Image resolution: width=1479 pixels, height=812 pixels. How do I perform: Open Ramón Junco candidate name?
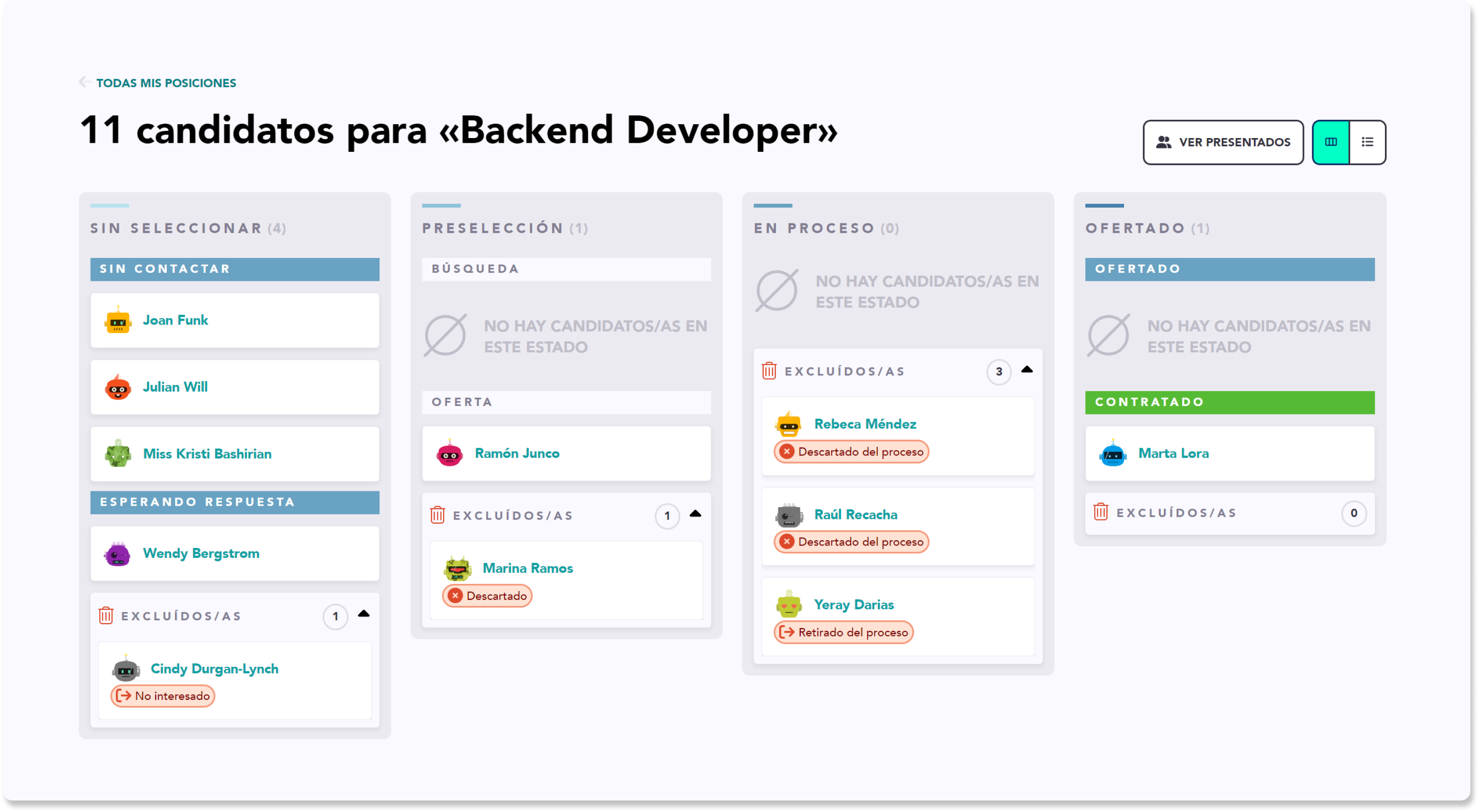516,453
